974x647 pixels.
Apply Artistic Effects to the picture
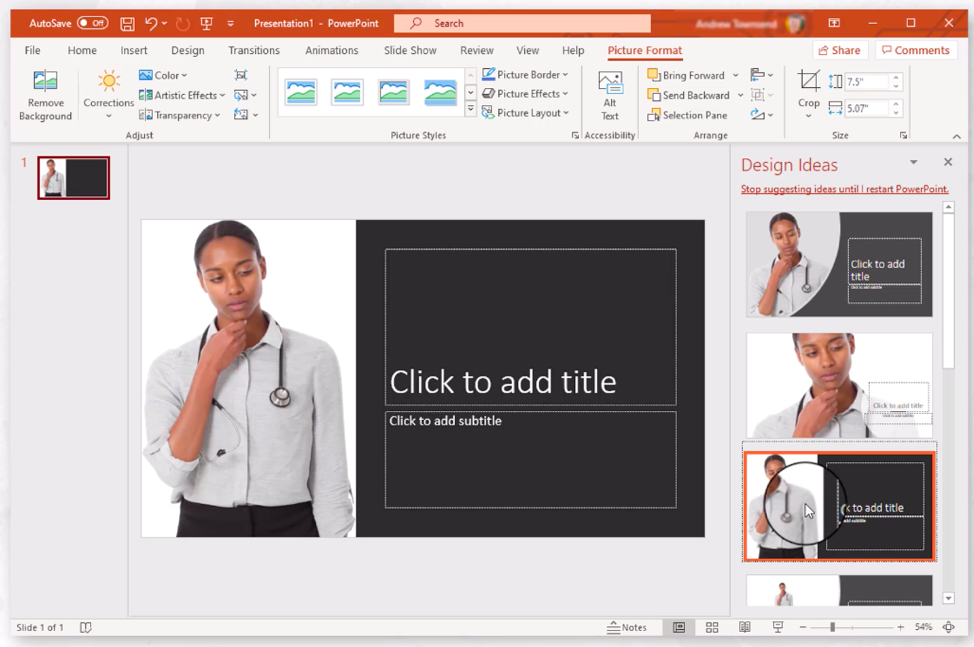tap(181, 95)
